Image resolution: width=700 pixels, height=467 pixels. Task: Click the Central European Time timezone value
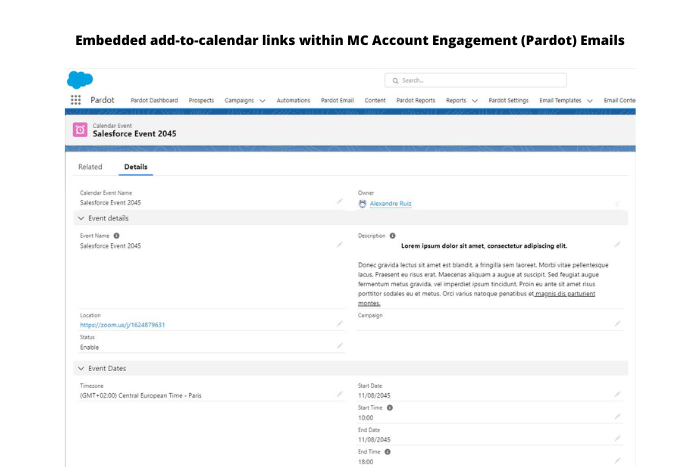(141, 396)
